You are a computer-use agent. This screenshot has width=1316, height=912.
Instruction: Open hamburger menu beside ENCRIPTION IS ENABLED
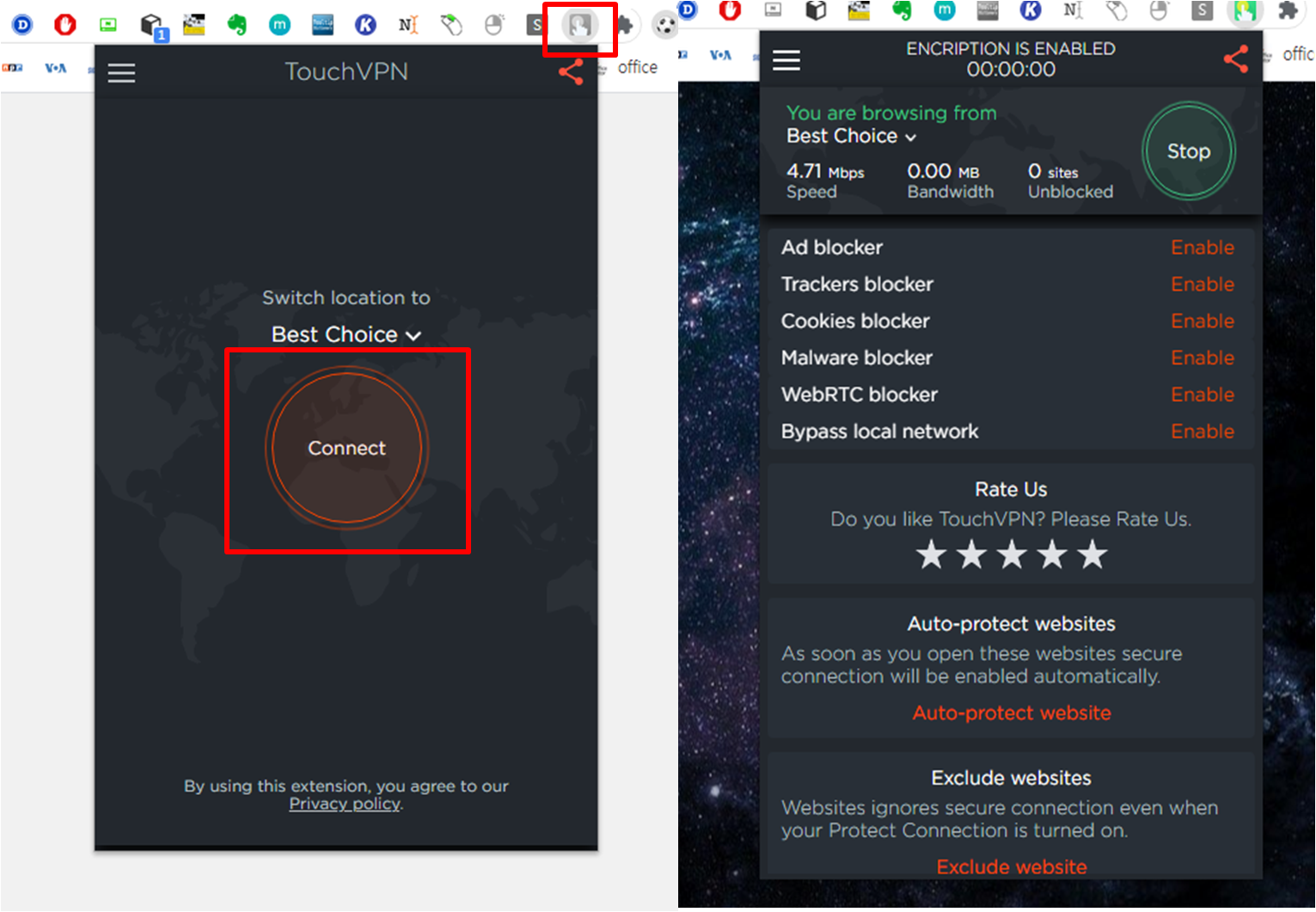pyautogui.click(x=787, y=60)
